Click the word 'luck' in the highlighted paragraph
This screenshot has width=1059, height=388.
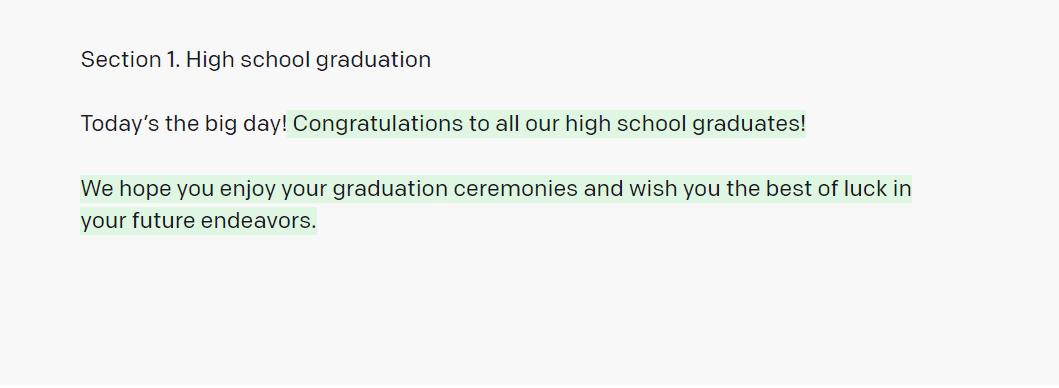[x=866, y=189]
